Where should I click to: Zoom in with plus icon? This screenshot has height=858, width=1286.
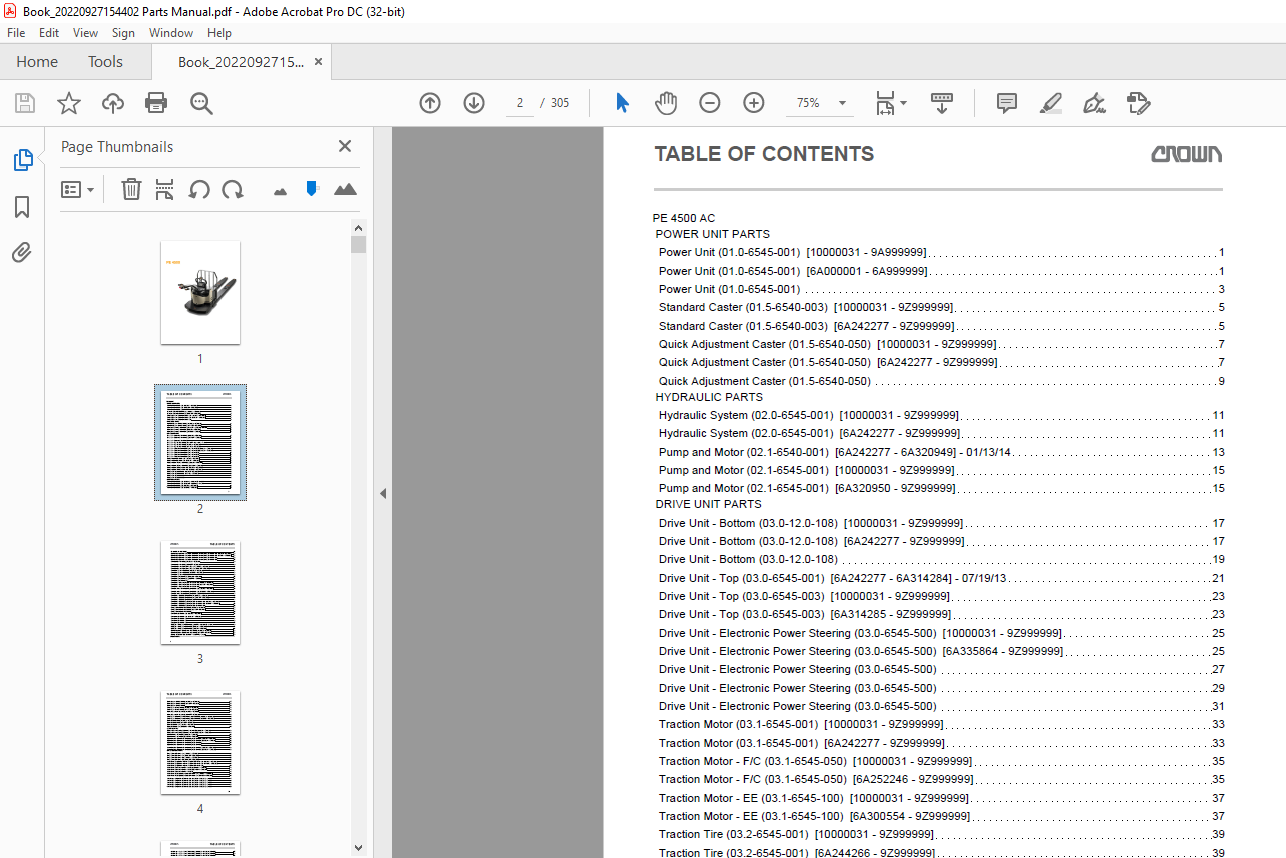click(x=754, y=103)
